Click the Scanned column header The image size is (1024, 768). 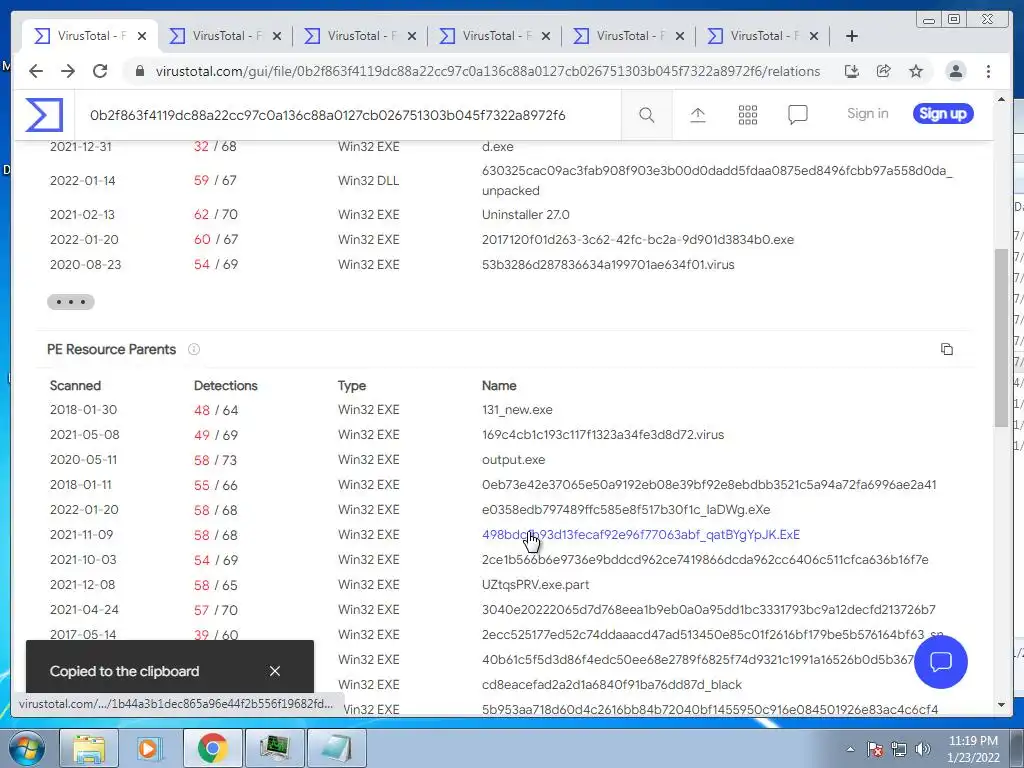[75, 385]
